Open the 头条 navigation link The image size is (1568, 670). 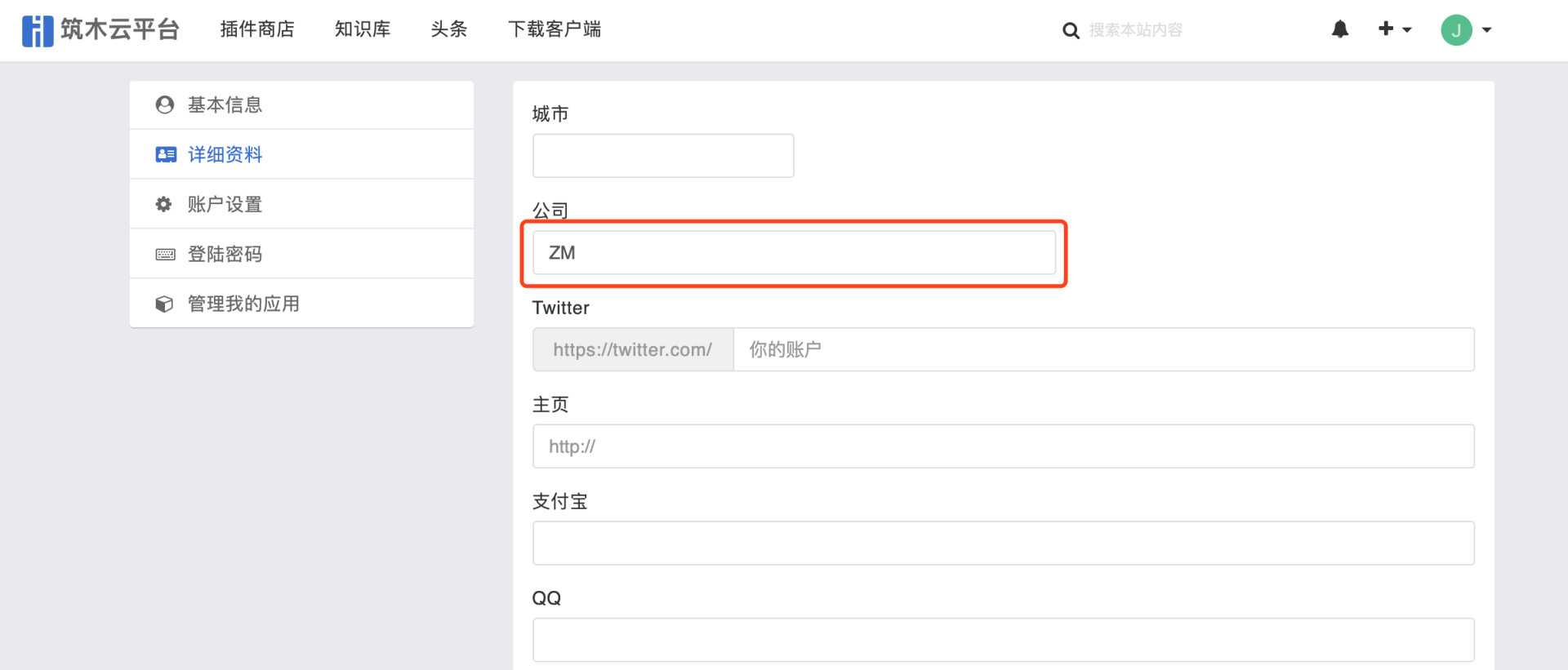tap(449, 29)
